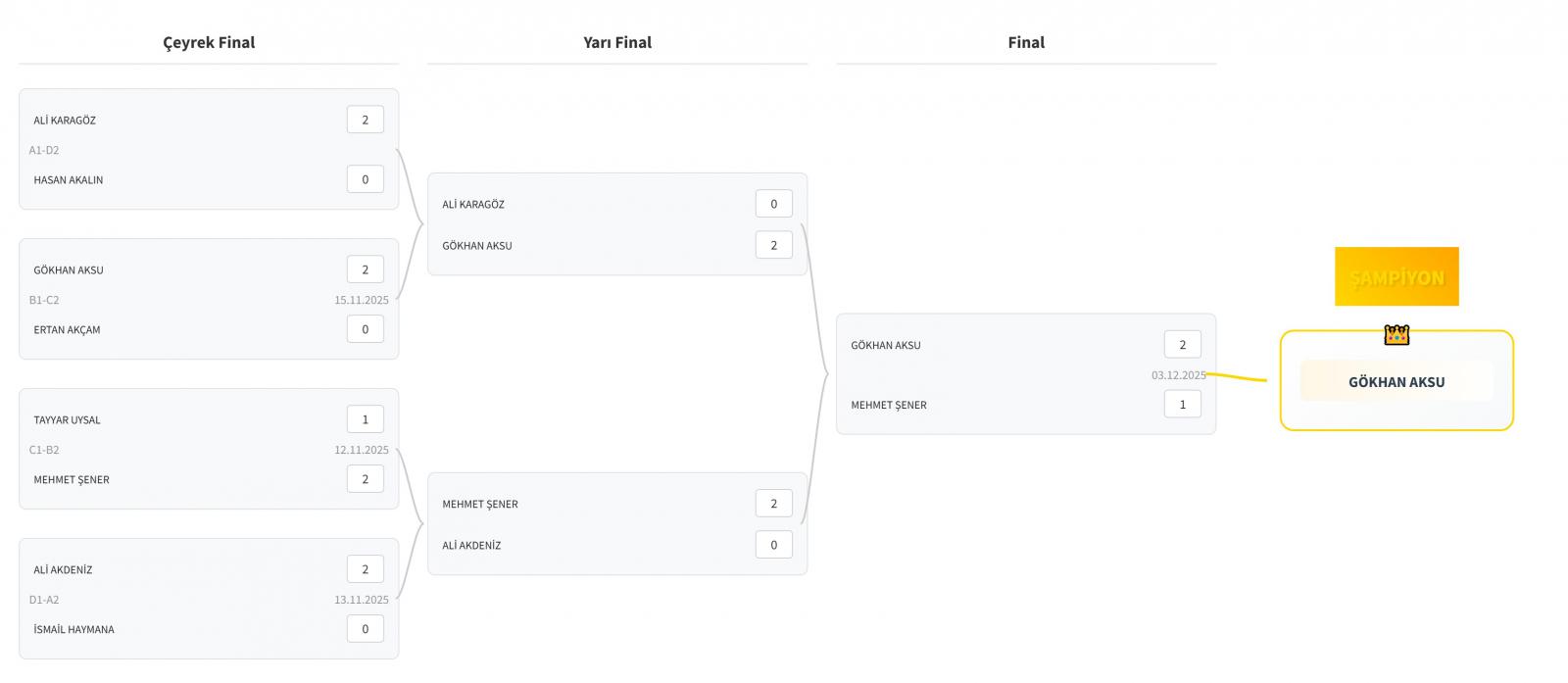The image size is (1568, 683).
Task: Click the ŞAMPİYON yellow banner
Action: click(x=1396, y=277)
